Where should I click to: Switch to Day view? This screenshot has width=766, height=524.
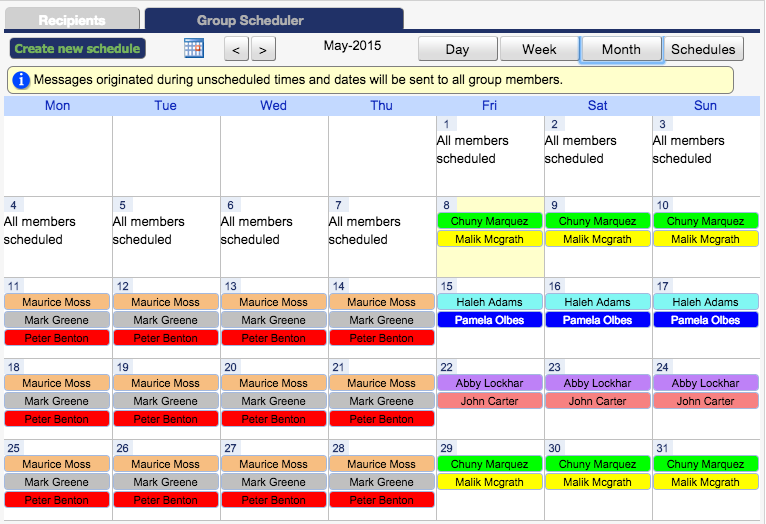point(457,49)
